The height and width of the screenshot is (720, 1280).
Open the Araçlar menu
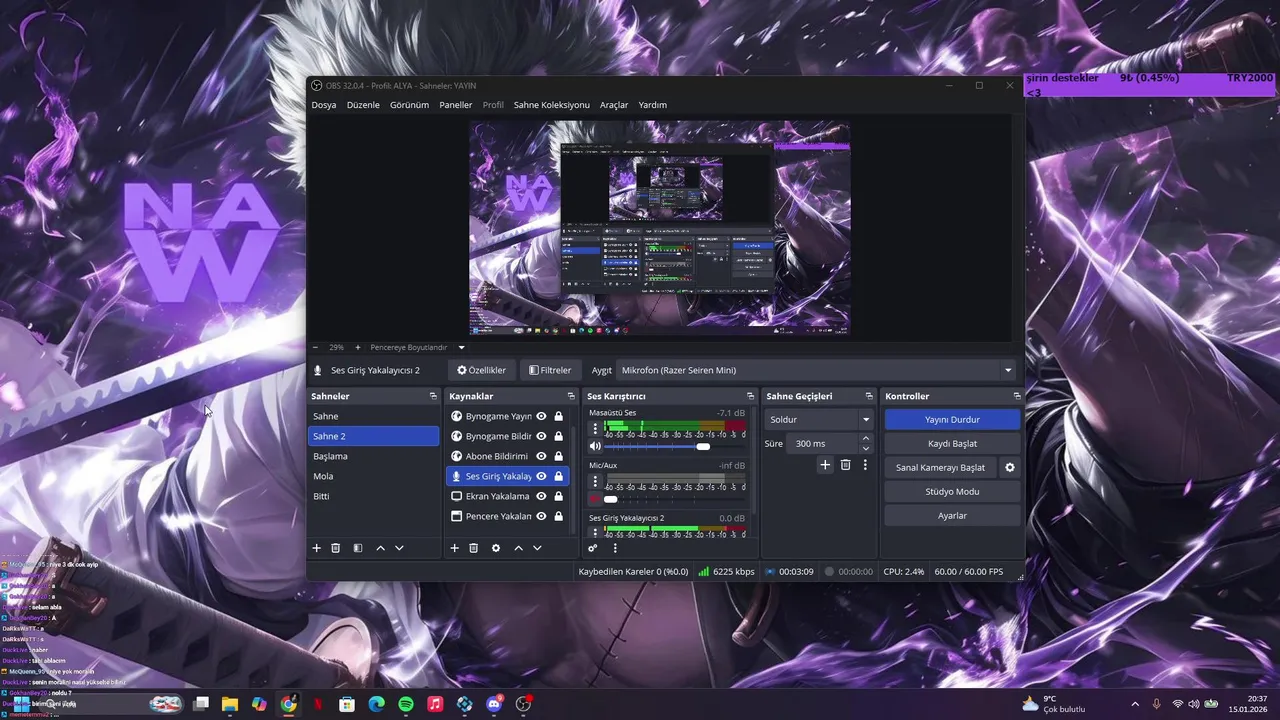click(613, 105)
